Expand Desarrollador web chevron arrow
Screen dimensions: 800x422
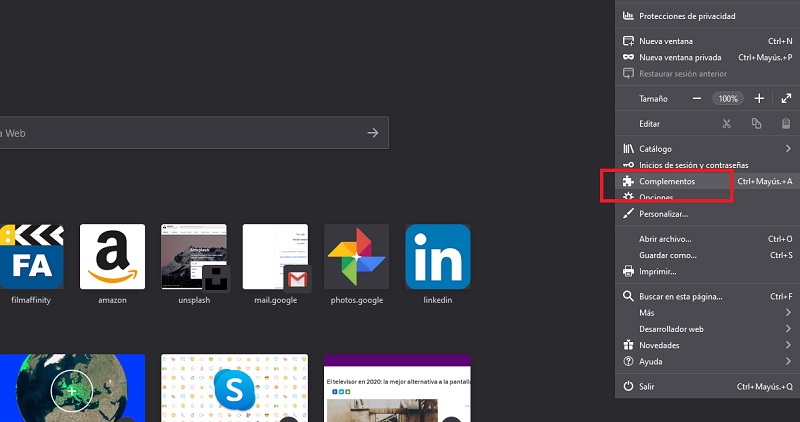[788, 329]
